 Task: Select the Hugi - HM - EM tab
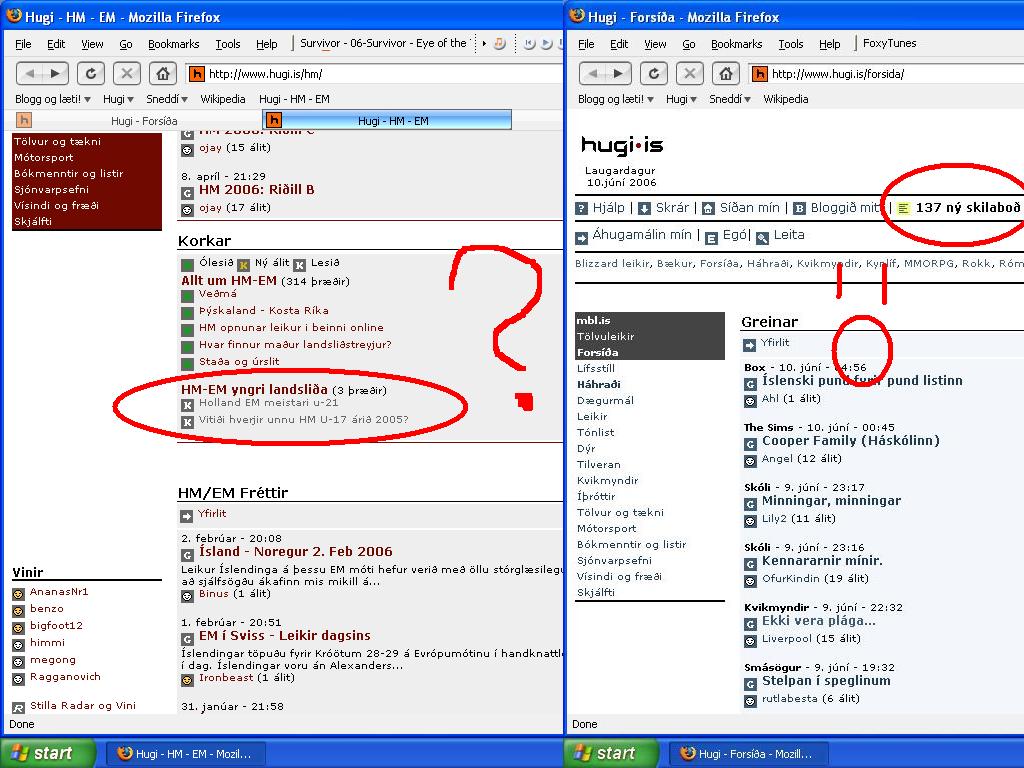tap(387, 120)
